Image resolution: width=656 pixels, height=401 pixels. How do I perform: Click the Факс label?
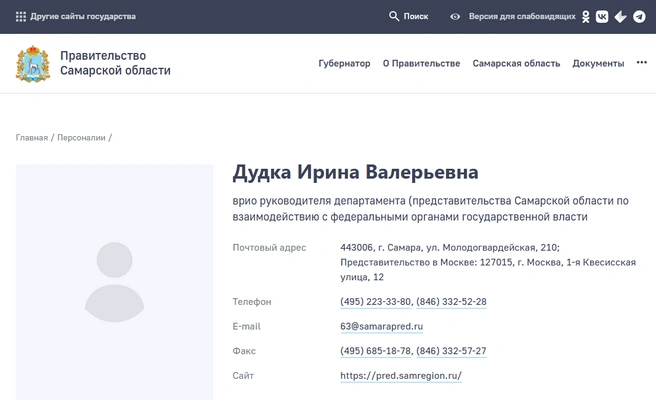tap(244, 351)
